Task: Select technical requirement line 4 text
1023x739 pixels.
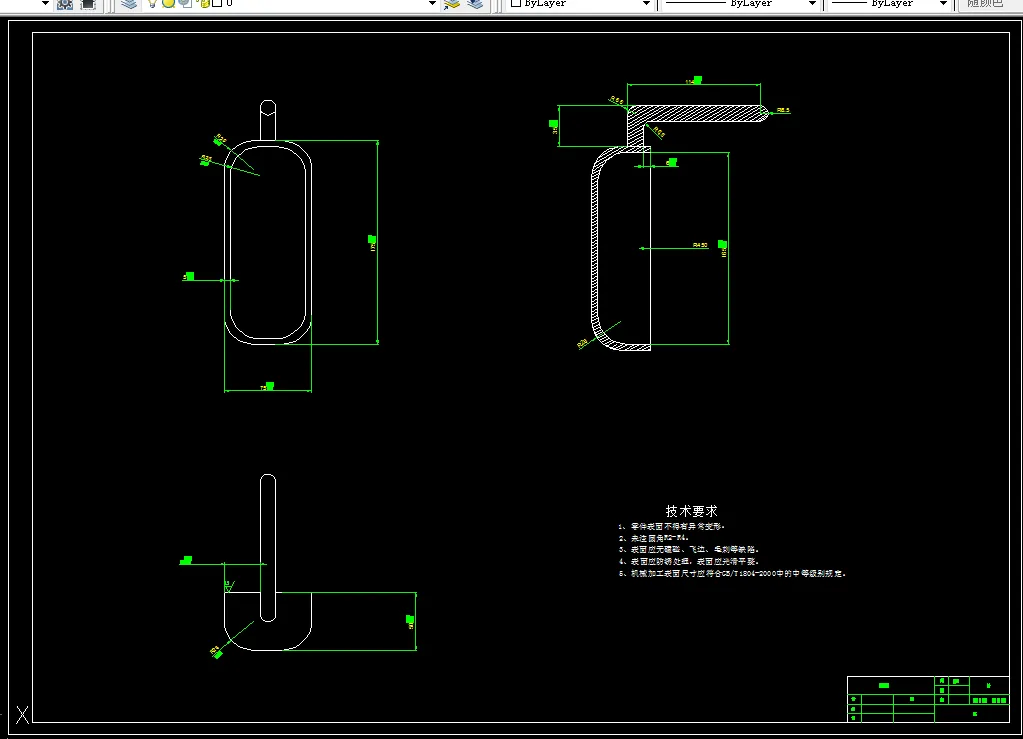Action: click(x=689, y=562)
